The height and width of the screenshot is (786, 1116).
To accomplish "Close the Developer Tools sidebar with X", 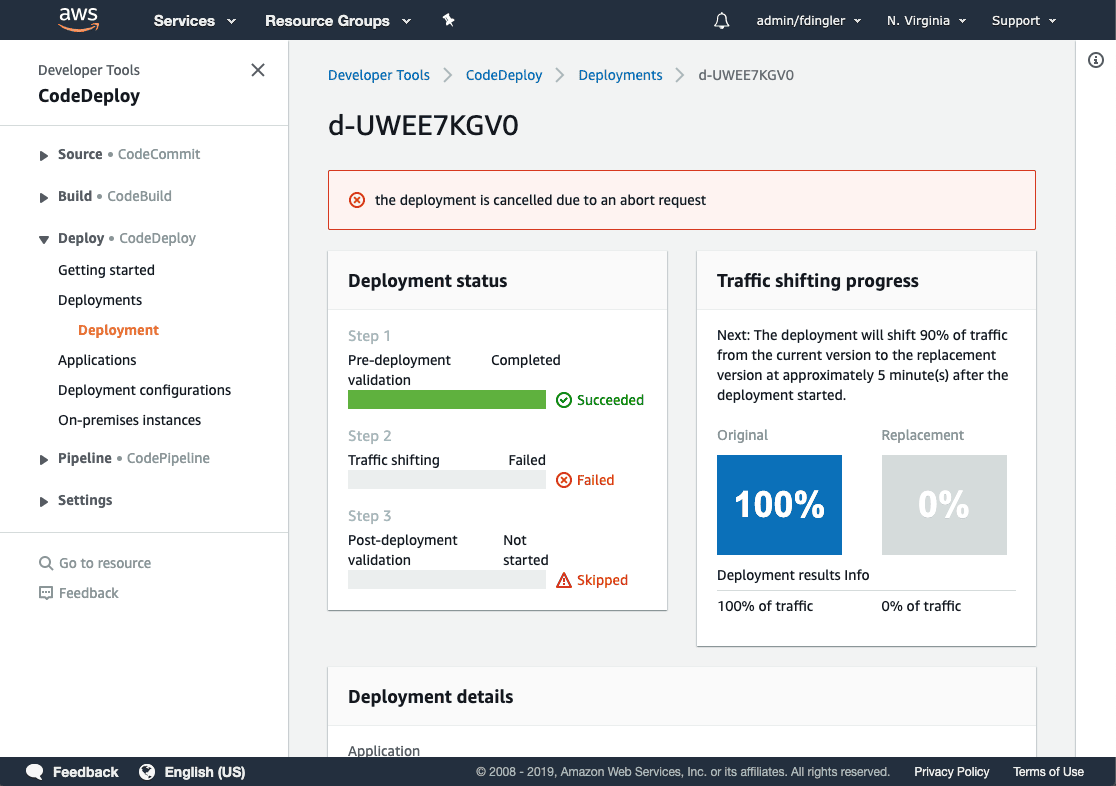I will pos(258,70).
